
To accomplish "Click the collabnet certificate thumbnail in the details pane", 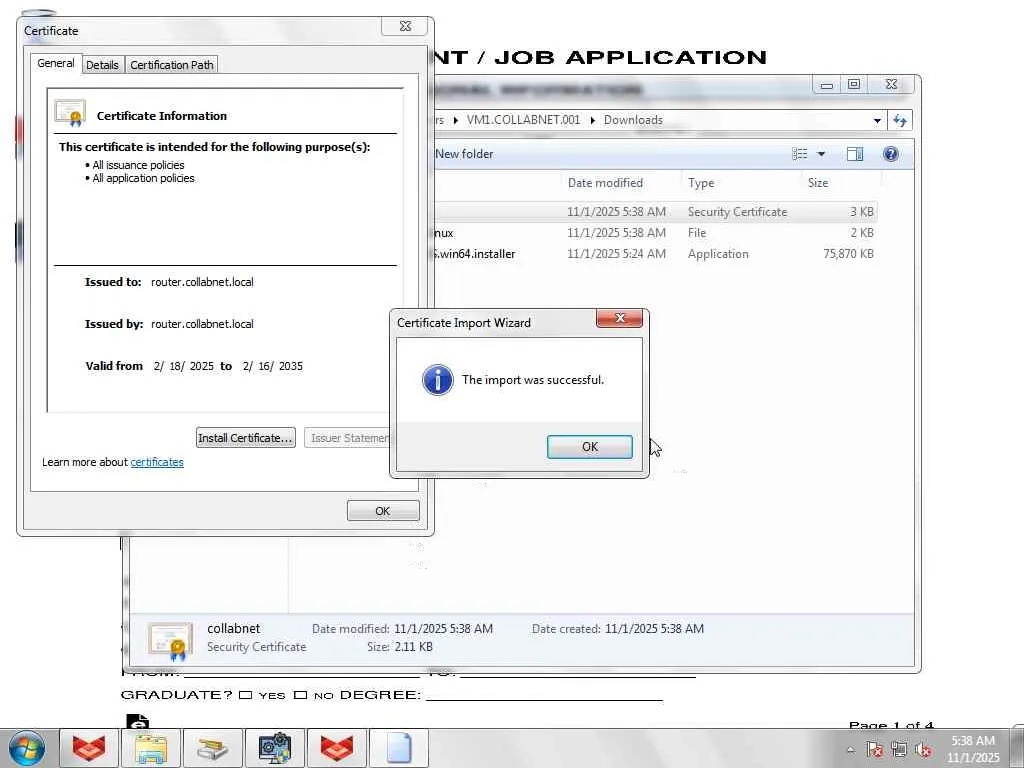I will pyautogui.click(x=170, y=639).
